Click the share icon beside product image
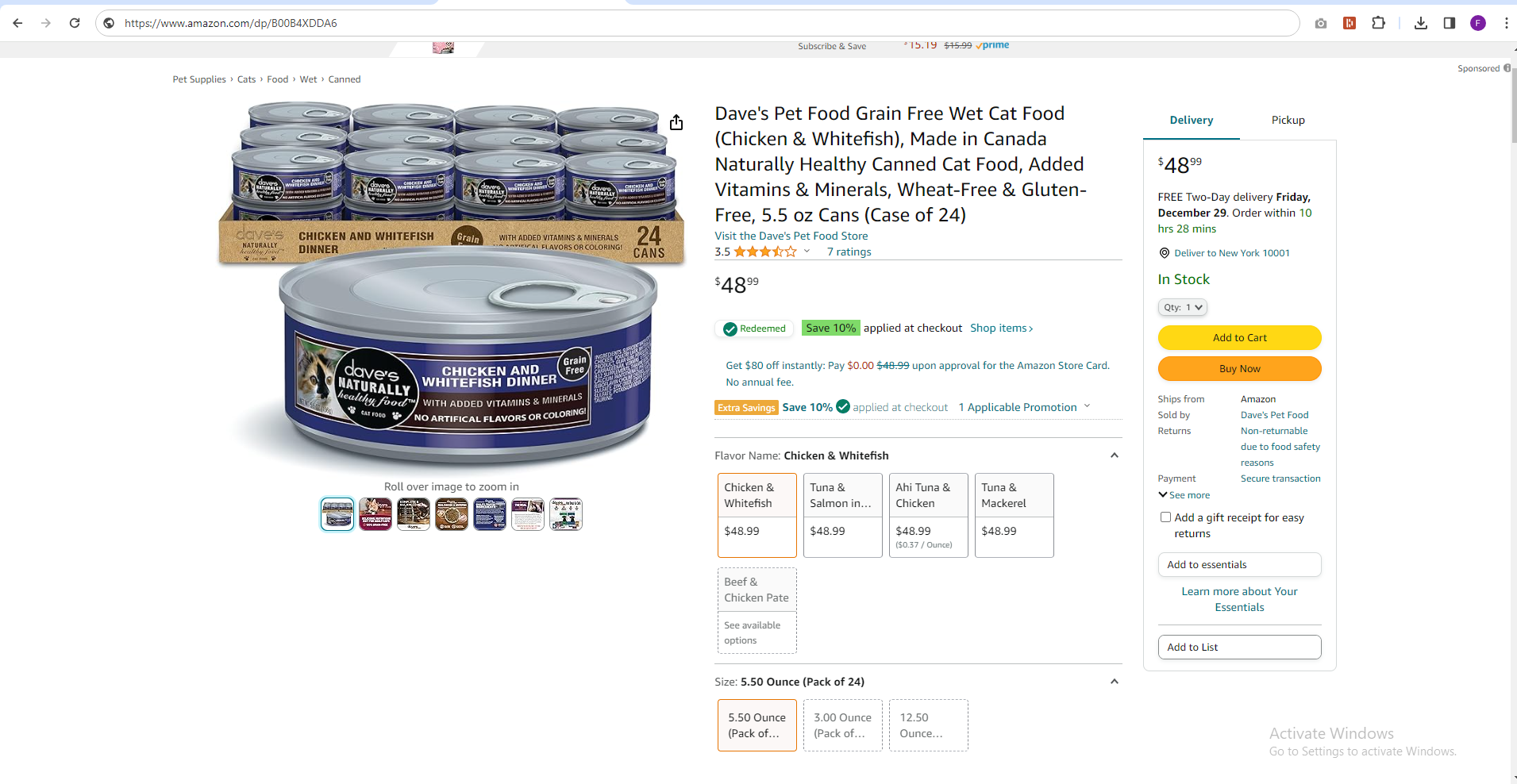This screenshot has width=1517, height=784. pos(676,122)
